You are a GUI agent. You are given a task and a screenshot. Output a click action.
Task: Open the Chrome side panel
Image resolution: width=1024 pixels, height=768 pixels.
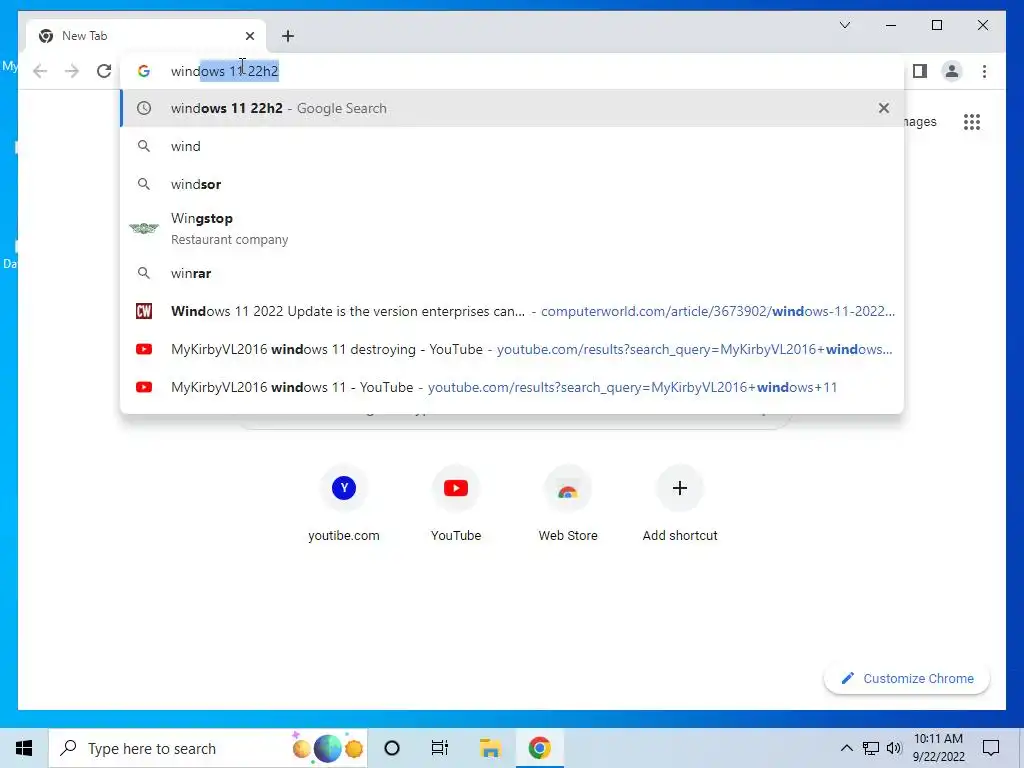[920, 71]
